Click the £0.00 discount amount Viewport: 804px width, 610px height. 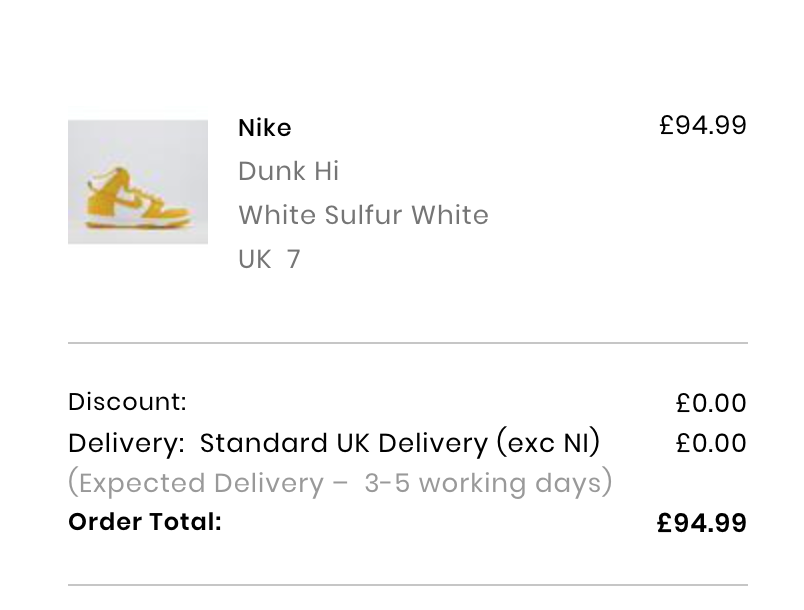click(711, 403)
